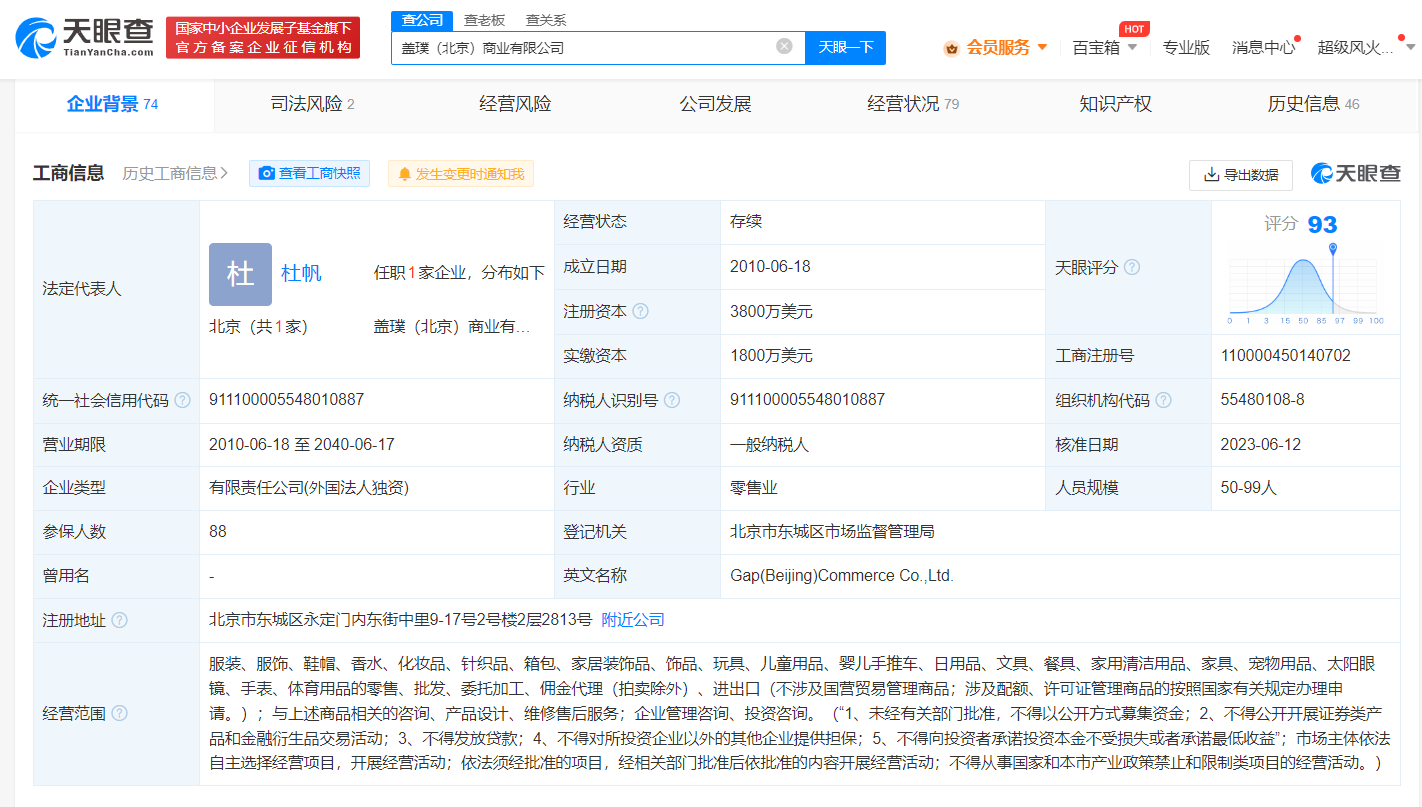Select the 历史信息 tab
The width and height of the screenshot is (1422, 807).
click(x=1313, y=104)
